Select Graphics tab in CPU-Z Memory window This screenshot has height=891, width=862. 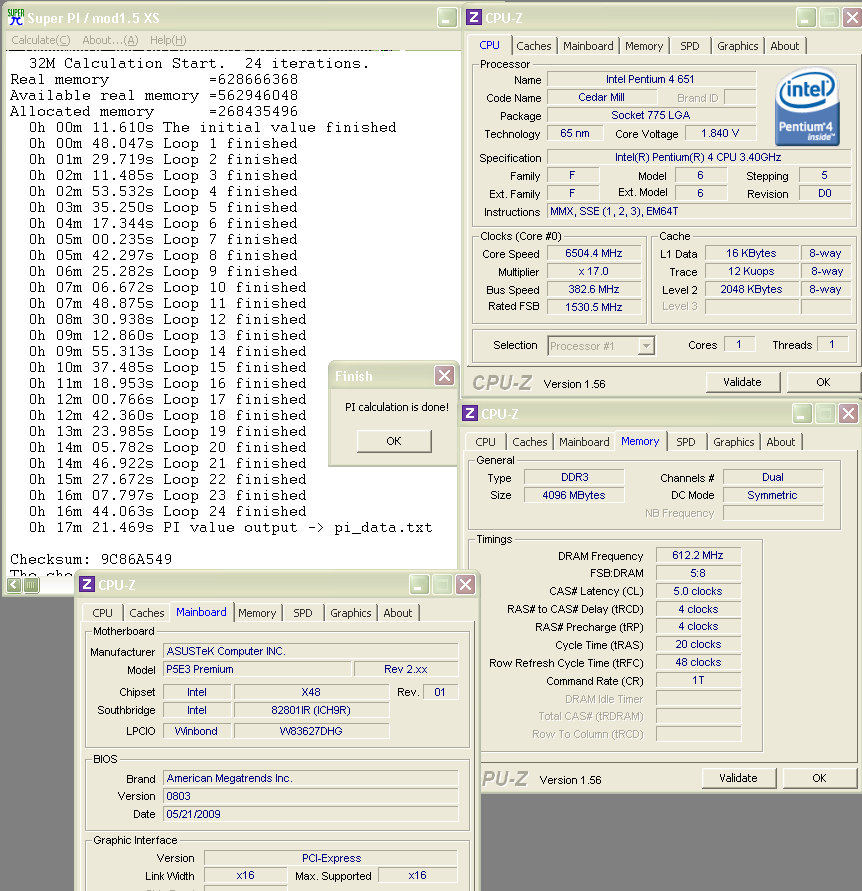point(734,442)
